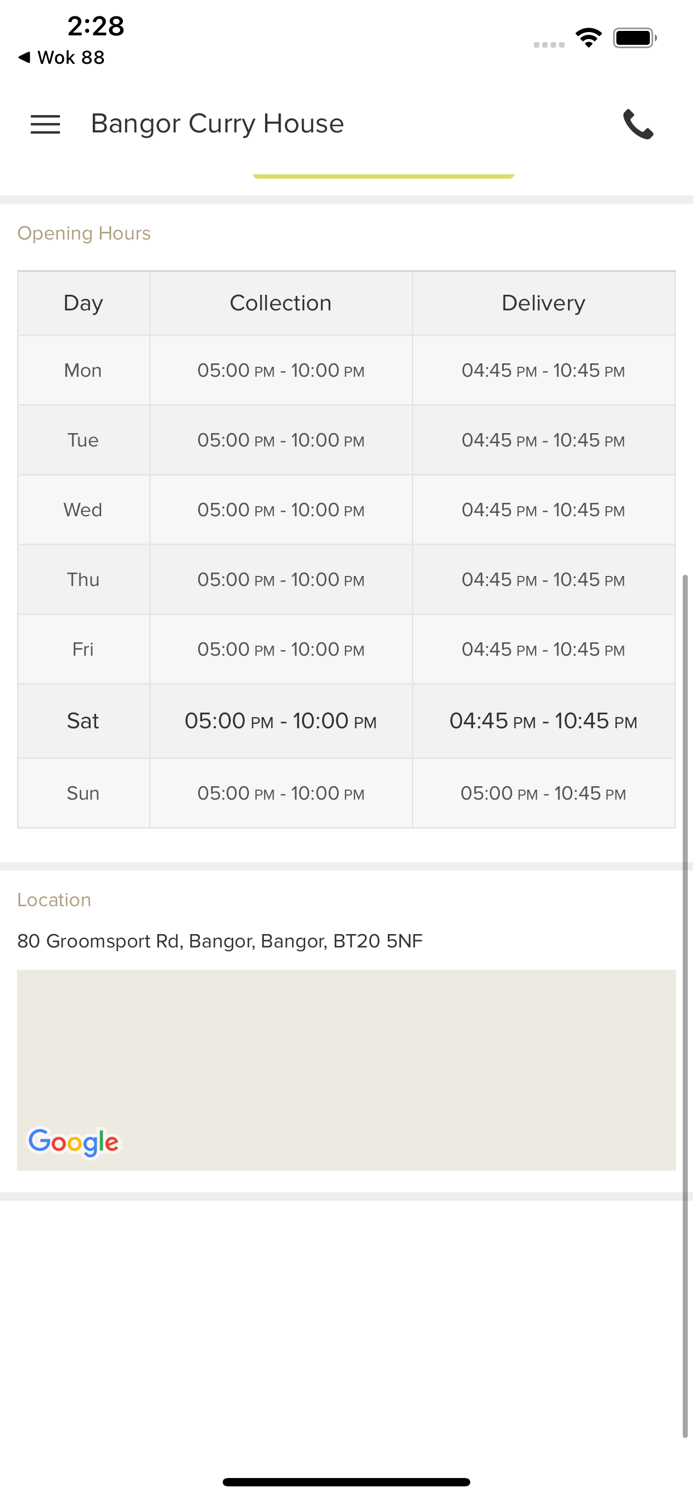
Task: Tap the yellow bar above Opening Hours
Action: click(383, 176)
